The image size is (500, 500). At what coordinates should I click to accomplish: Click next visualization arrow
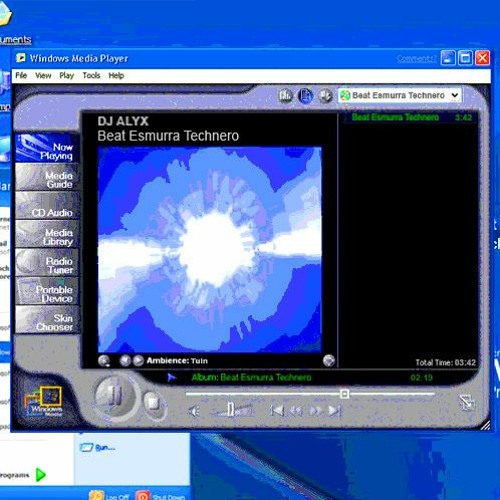coord(138,360)
